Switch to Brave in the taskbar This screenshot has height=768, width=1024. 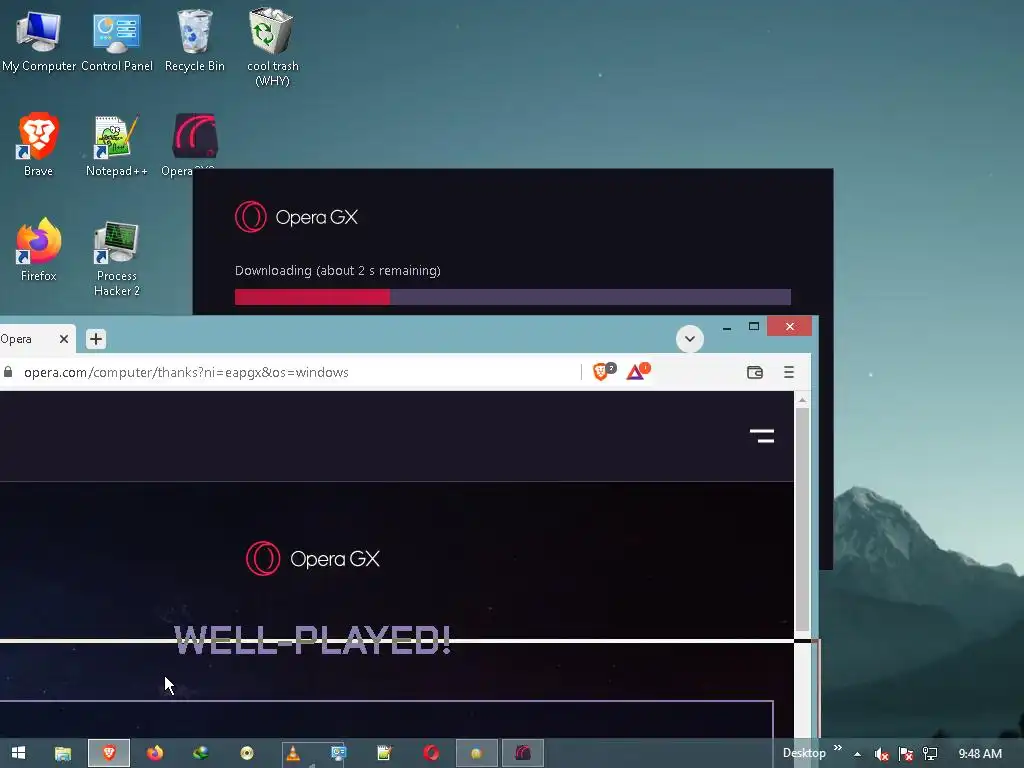[109, 753]
